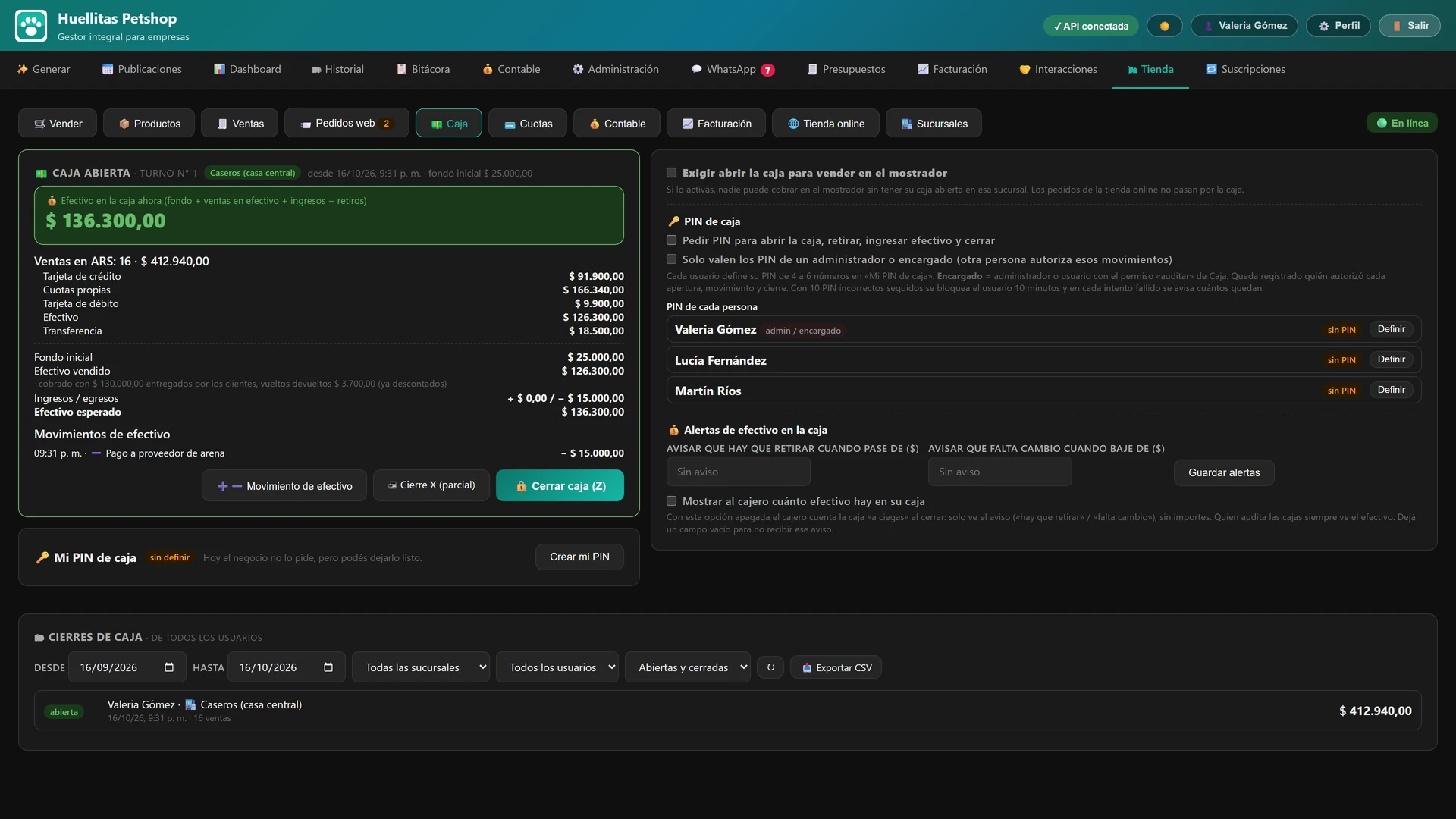Define PIN for Lucía Fernández
Image resolution: width=1456 pixels, height=819 pixels.
[x=1392, y=359]
